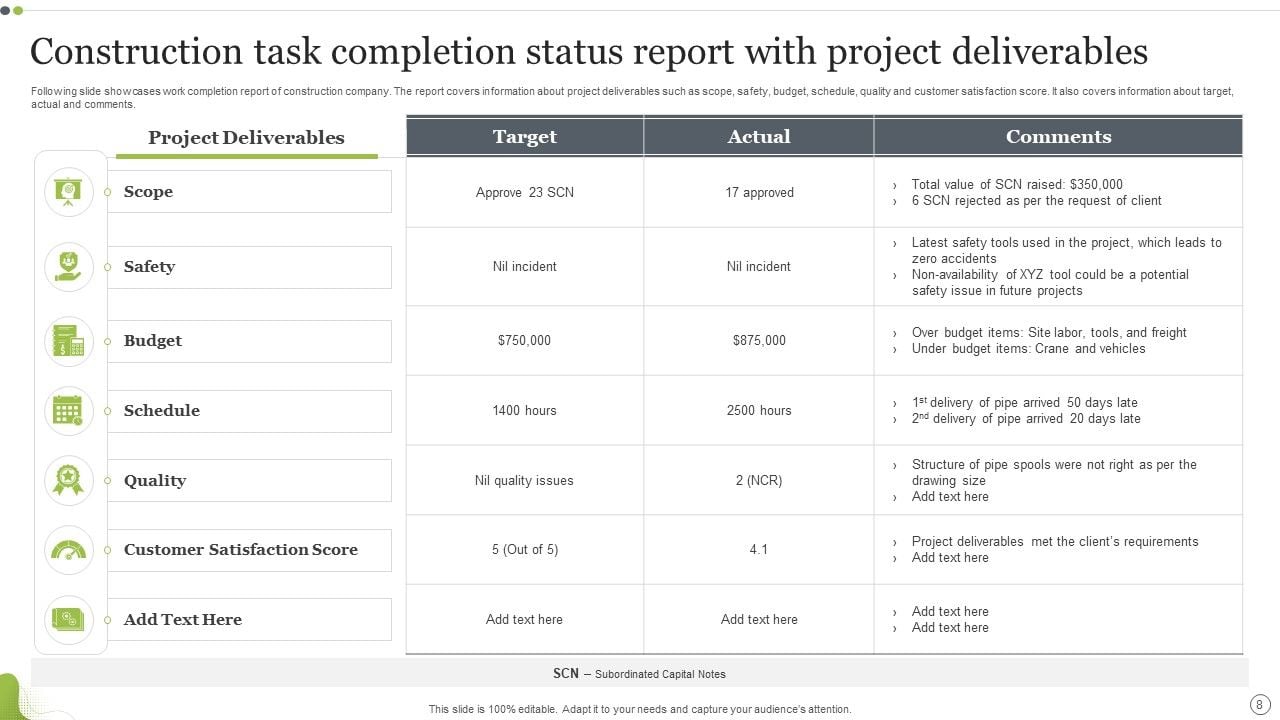Click '2nd delivery of pipe arrived' comment
The height and width of the screenshot is (720, 1280).
point(1026,418)
